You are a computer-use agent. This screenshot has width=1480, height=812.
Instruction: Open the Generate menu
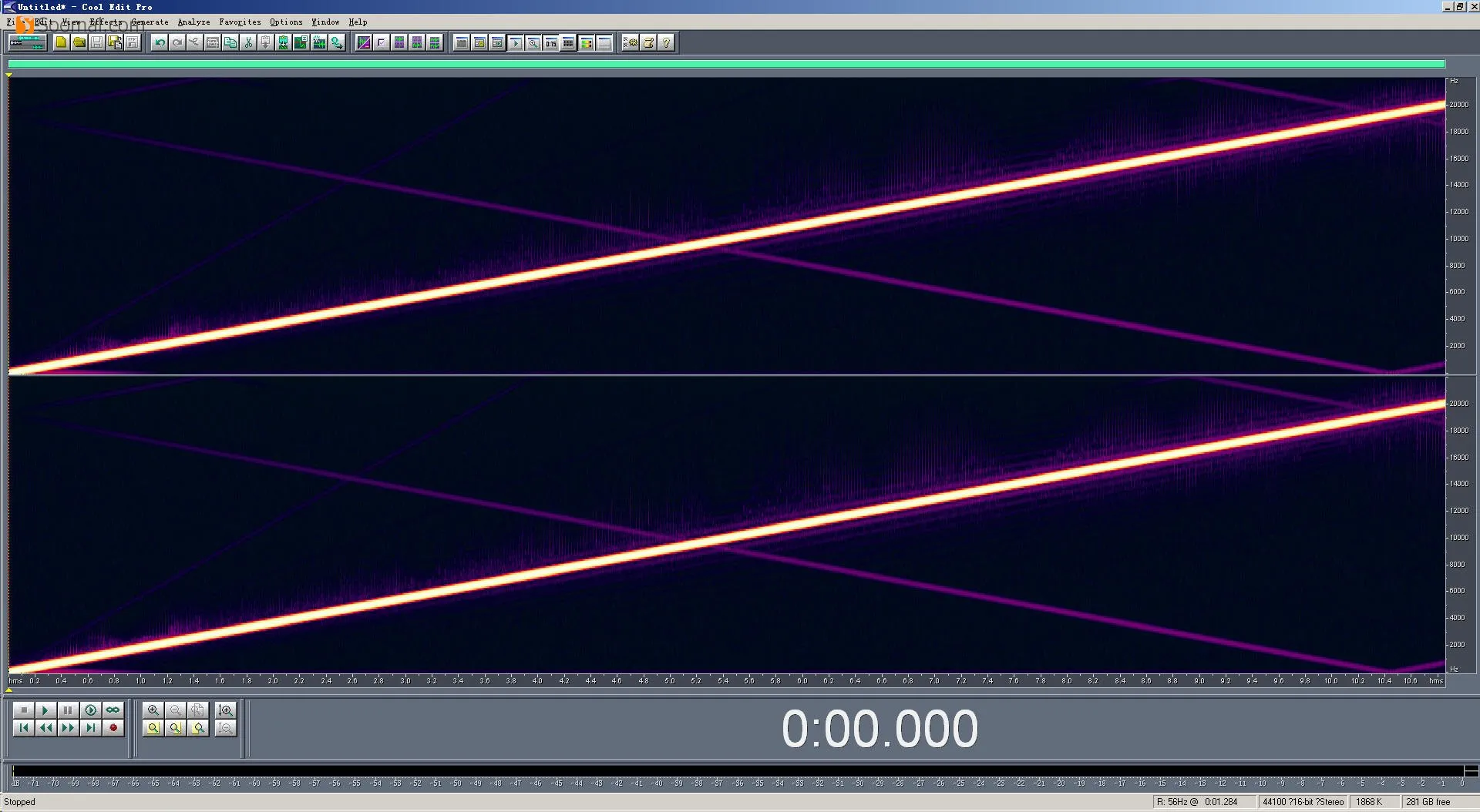pos(150,22)
